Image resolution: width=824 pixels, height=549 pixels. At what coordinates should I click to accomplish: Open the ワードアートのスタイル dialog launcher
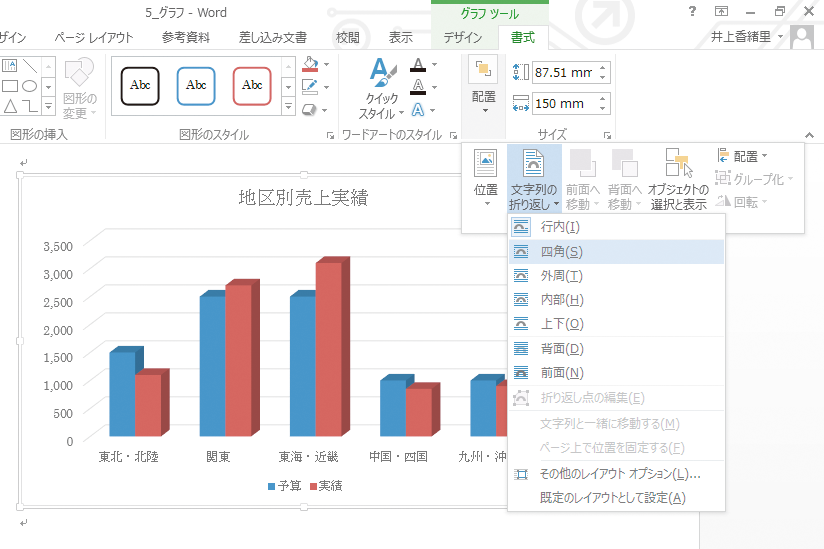tap(453, 136)
